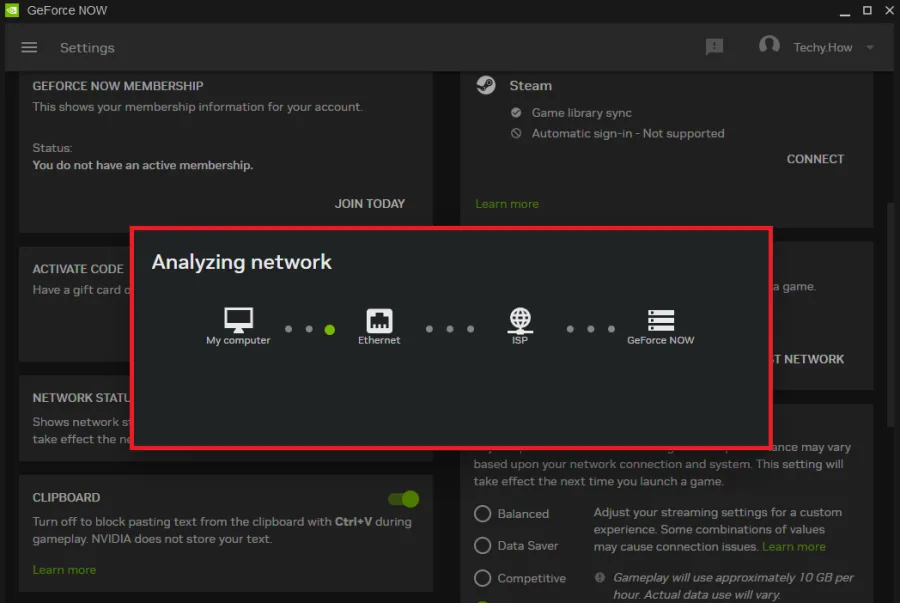Image resolution: width=900 pixels, height=603 pixels.
Task: Click the vertical scrollbar on the right
Action: click(891, 314)
